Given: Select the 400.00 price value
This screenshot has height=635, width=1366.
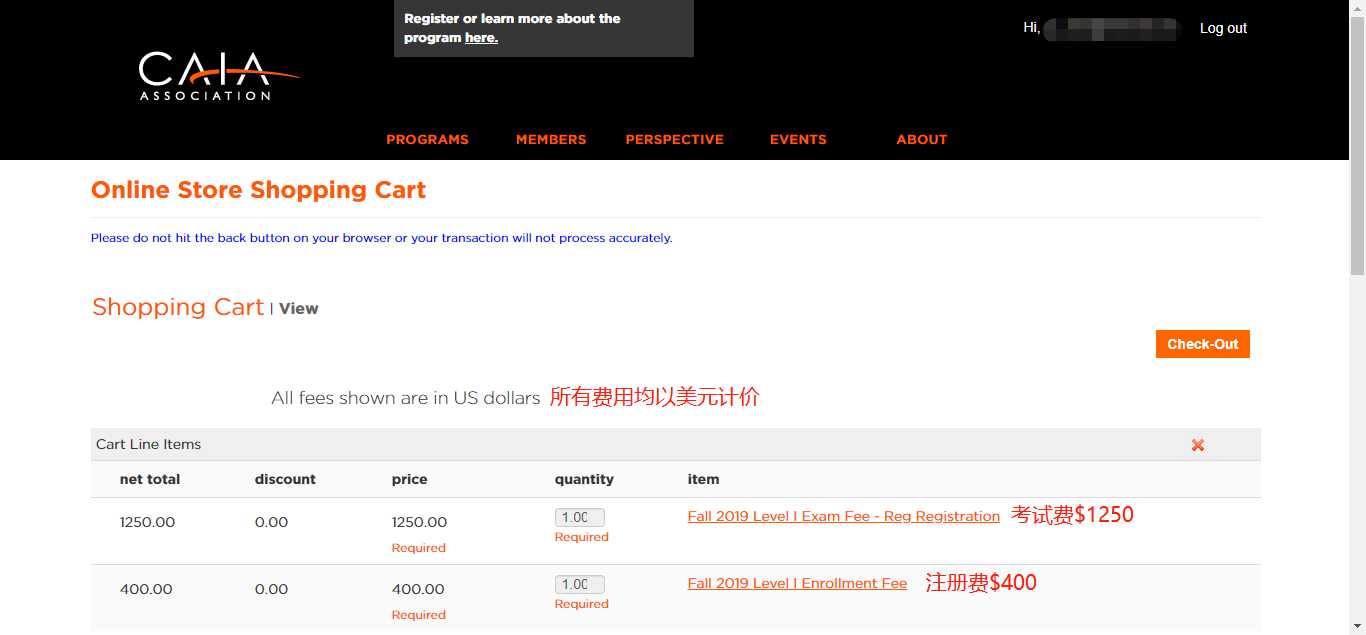Looking at the screenshot, I should [x=418, y=589].
